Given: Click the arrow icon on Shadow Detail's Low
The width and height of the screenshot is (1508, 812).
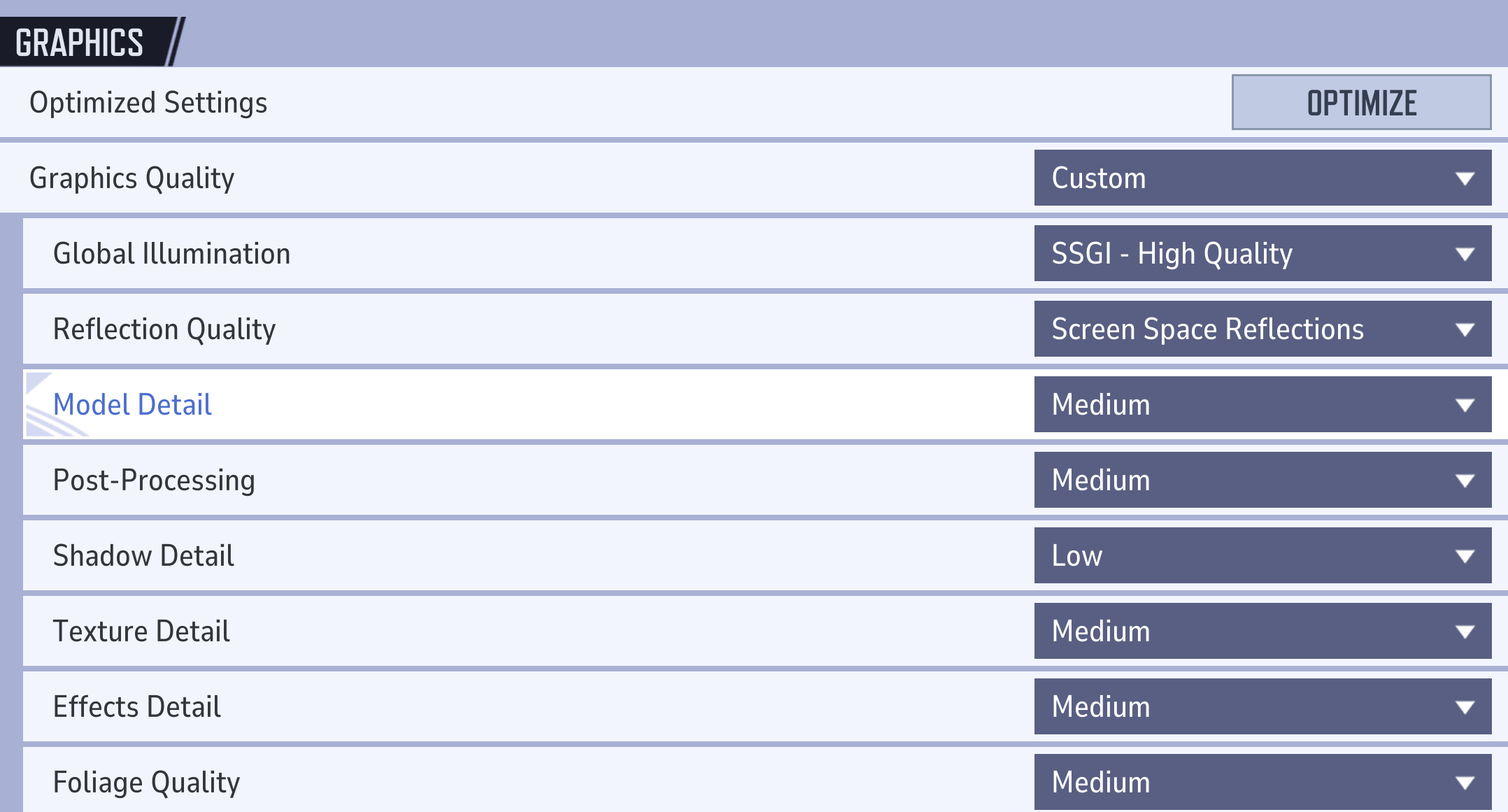Looking at the screenshot, I should click(x=1465, y=556).
